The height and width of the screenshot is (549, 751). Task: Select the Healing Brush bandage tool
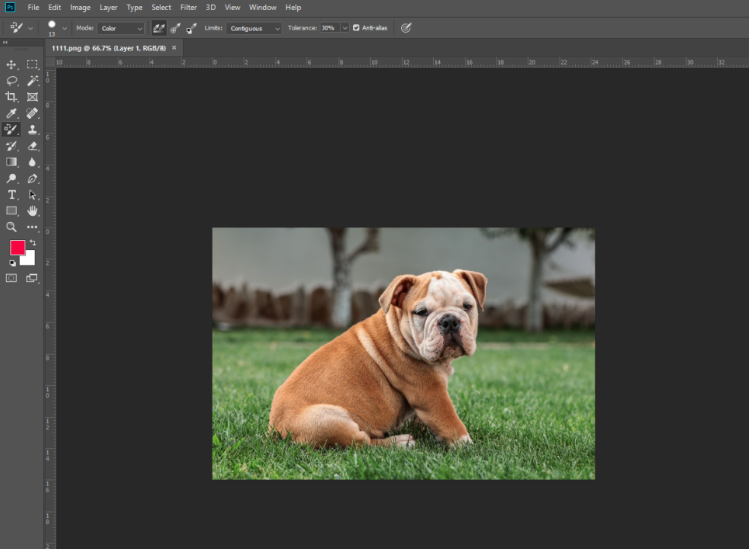[32, 113]
